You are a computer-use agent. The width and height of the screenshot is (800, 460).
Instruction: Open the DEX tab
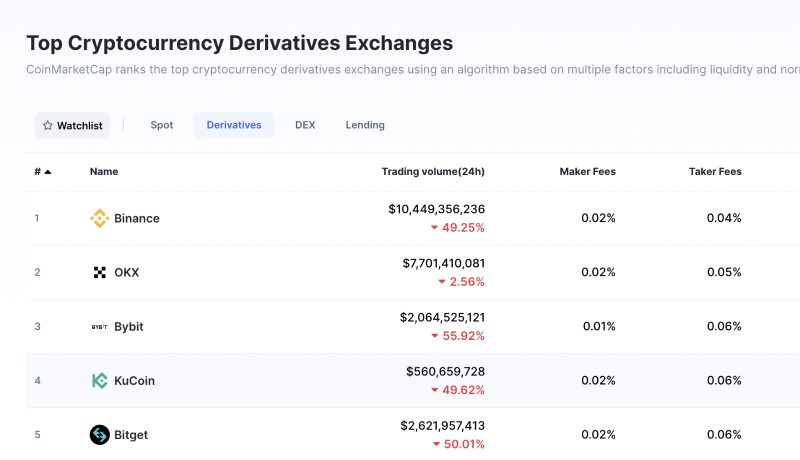pyautogui.click(x=305, y=125)
